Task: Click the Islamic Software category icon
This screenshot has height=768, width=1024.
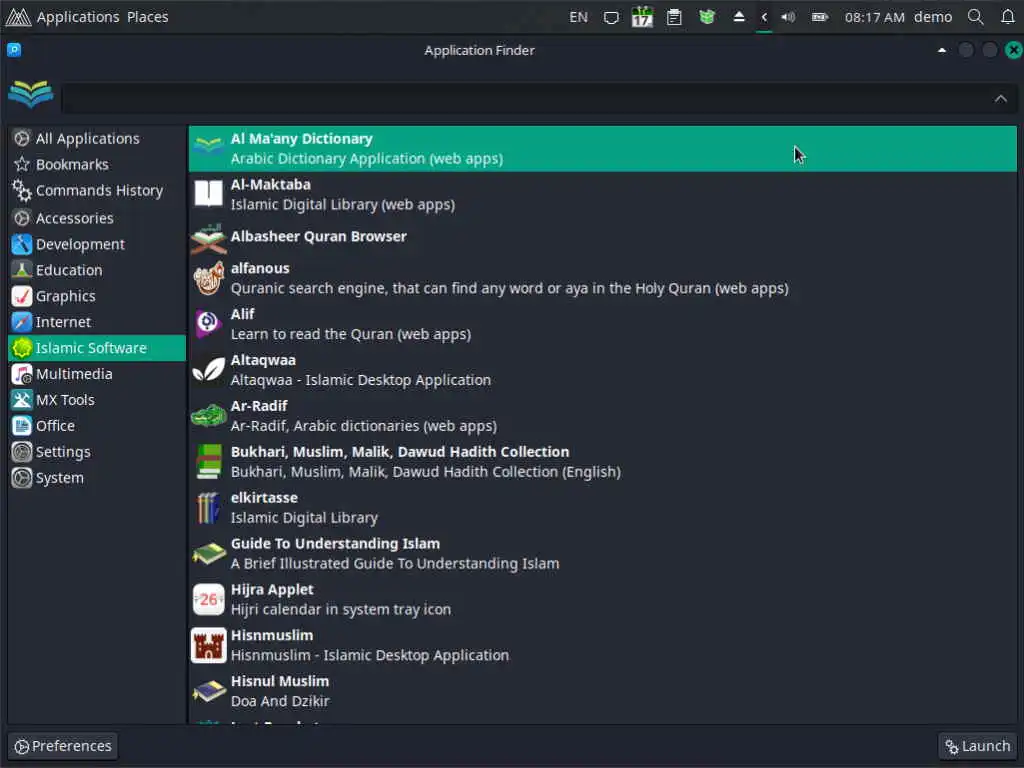Action: tap(22, 348)
